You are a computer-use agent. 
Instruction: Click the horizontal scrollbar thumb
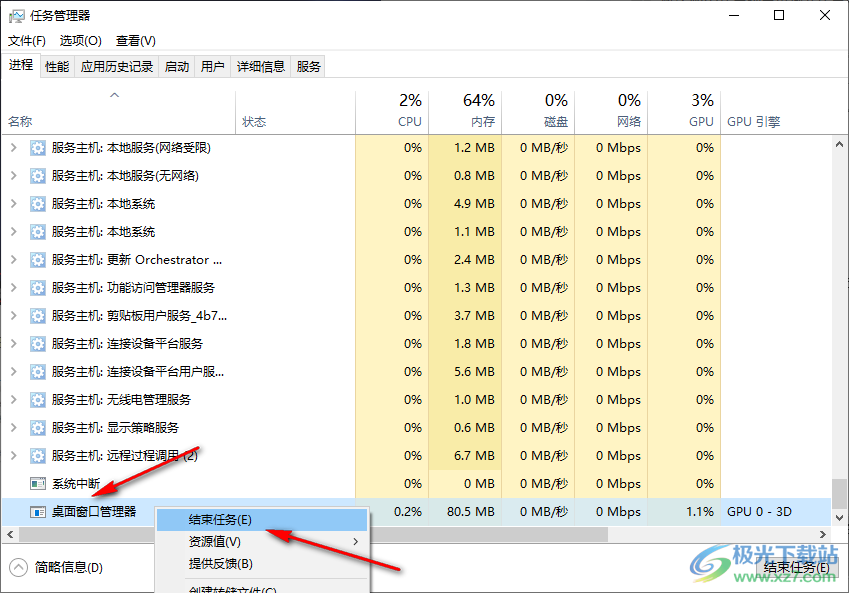tap(314, 535)
